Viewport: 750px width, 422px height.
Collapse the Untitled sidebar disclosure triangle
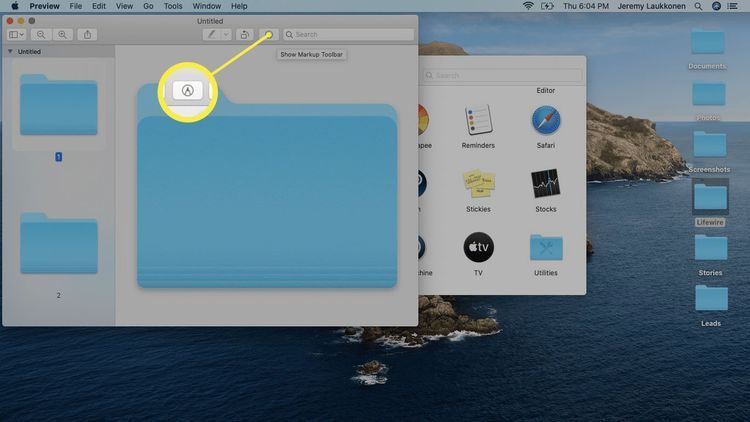point(10,51)
